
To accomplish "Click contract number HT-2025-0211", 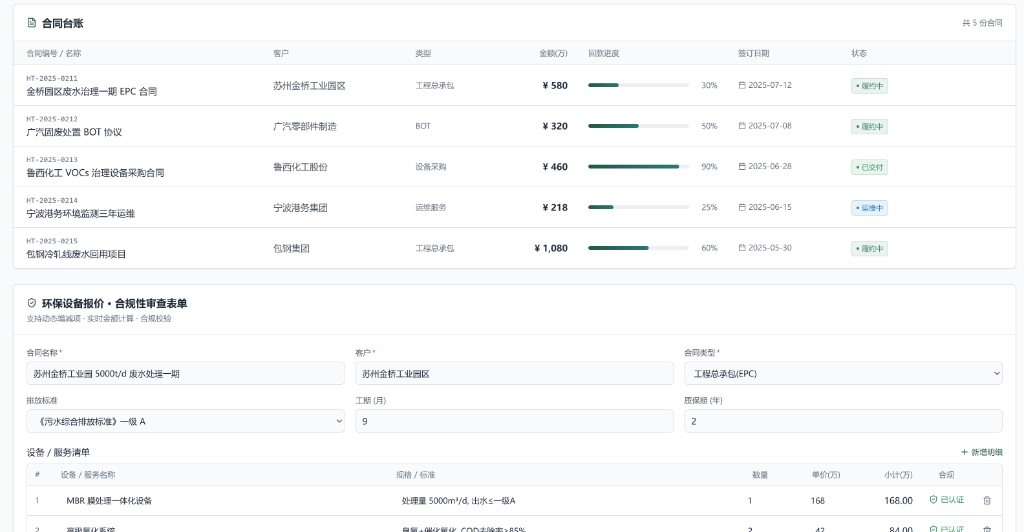I will tap(52, 78).
